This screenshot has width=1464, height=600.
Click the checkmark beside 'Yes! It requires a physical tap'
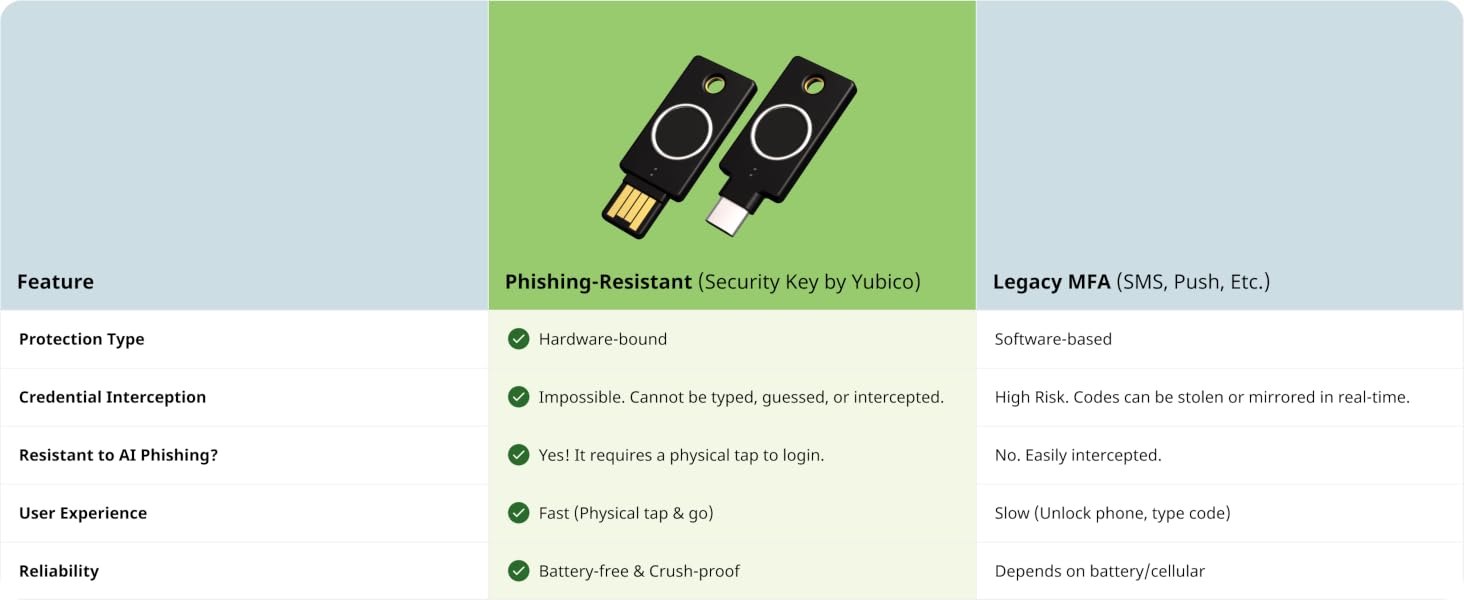point(518,455)
